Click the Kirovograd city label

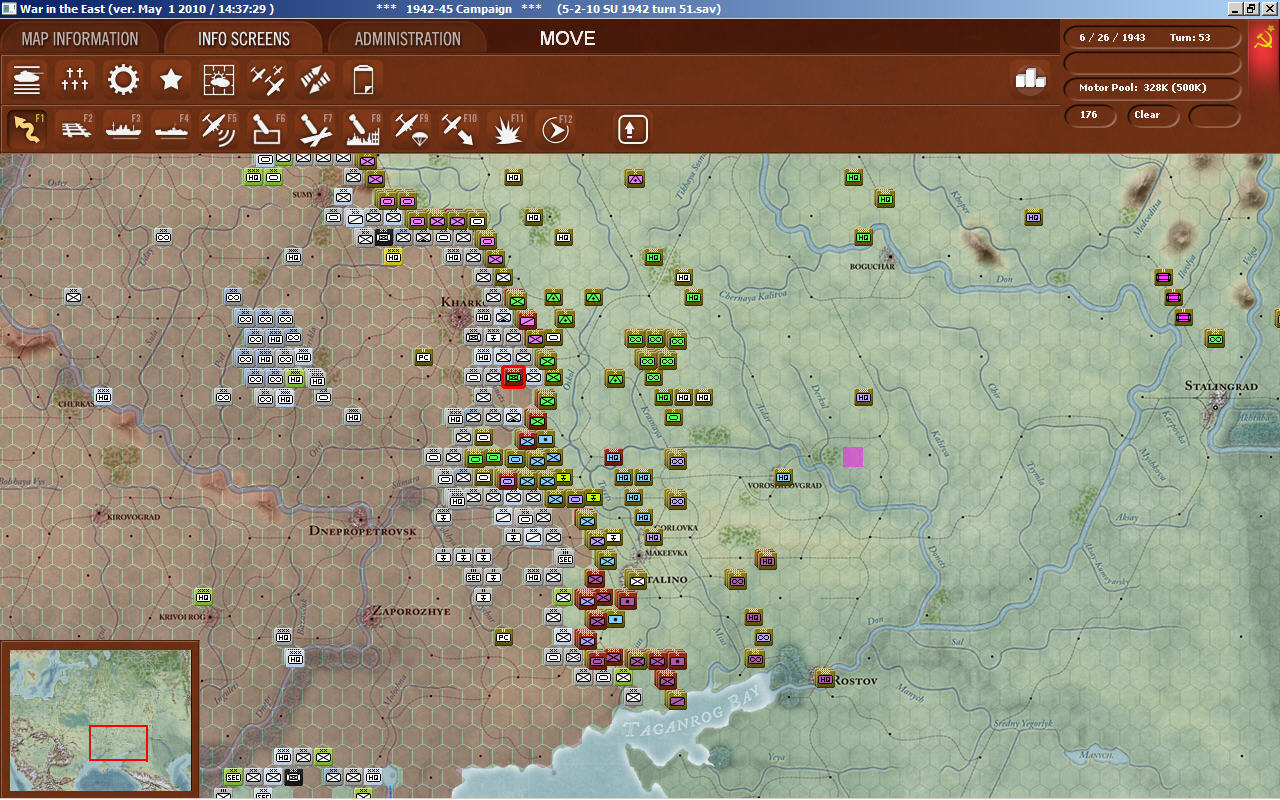pos(132,517)
